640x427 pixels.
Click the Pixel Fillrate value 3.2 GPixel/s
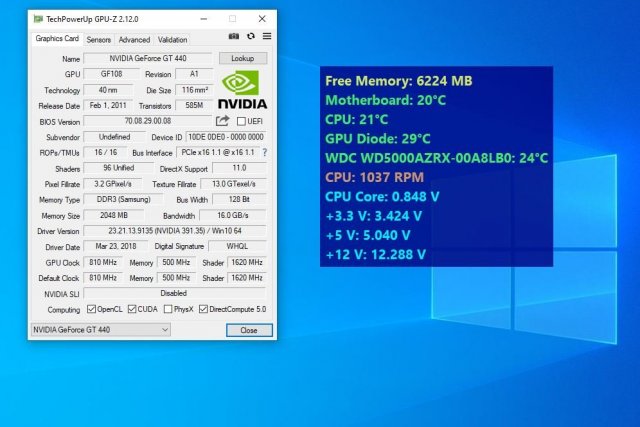coord(113,184)
